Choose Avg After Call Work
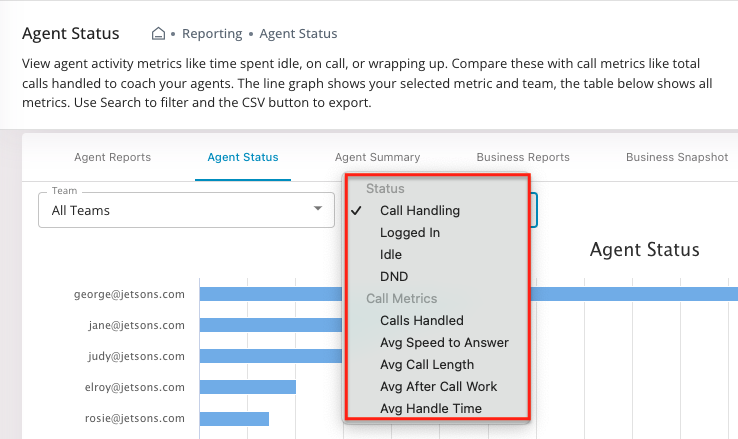This screenshot has height=439, width=738. (x=438, y=387)
